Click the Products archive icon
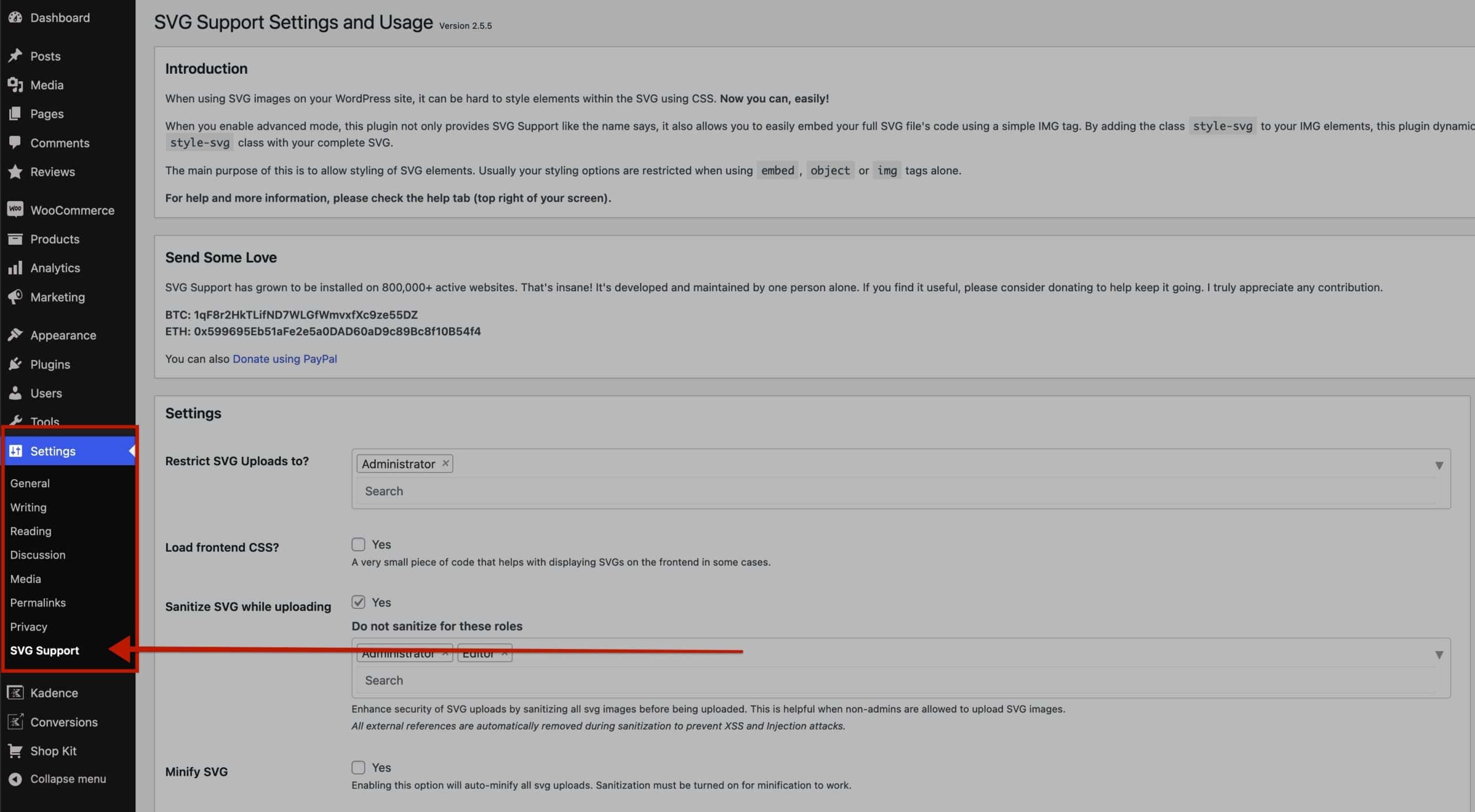The height and width of the screenshot is (812, 1475). pos(16,239)
